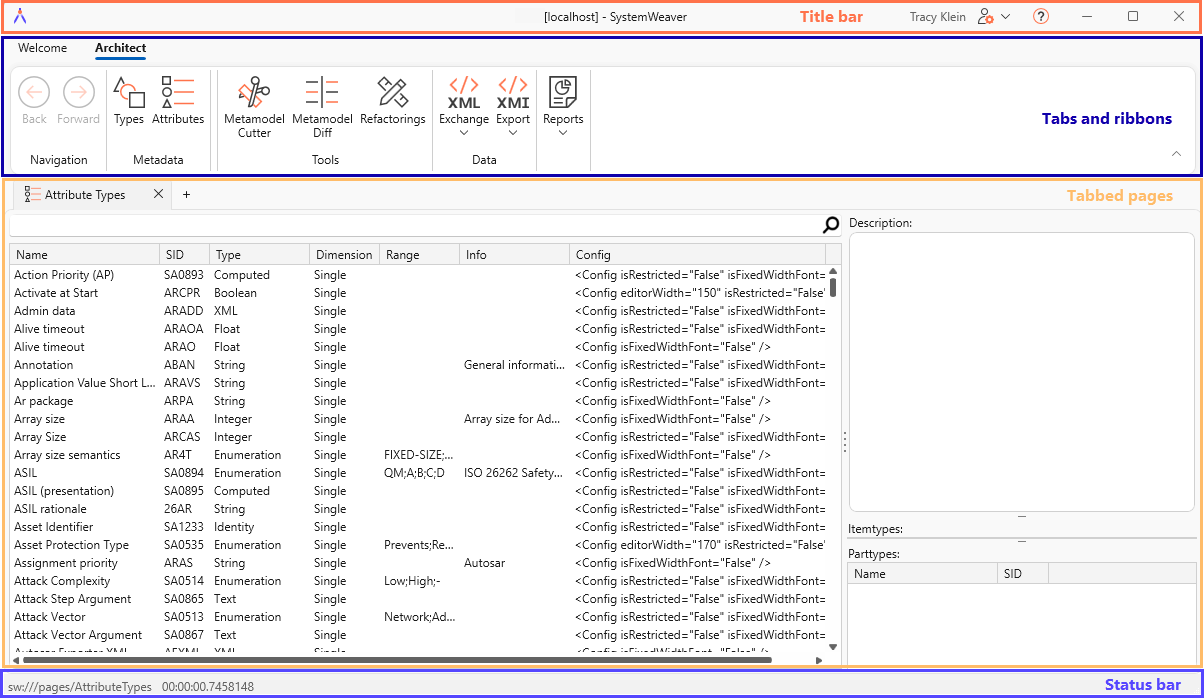The image size is (1204, 699).
Task: Click the SystemWeaver logo in the title bar
Action: click(20, 17)
